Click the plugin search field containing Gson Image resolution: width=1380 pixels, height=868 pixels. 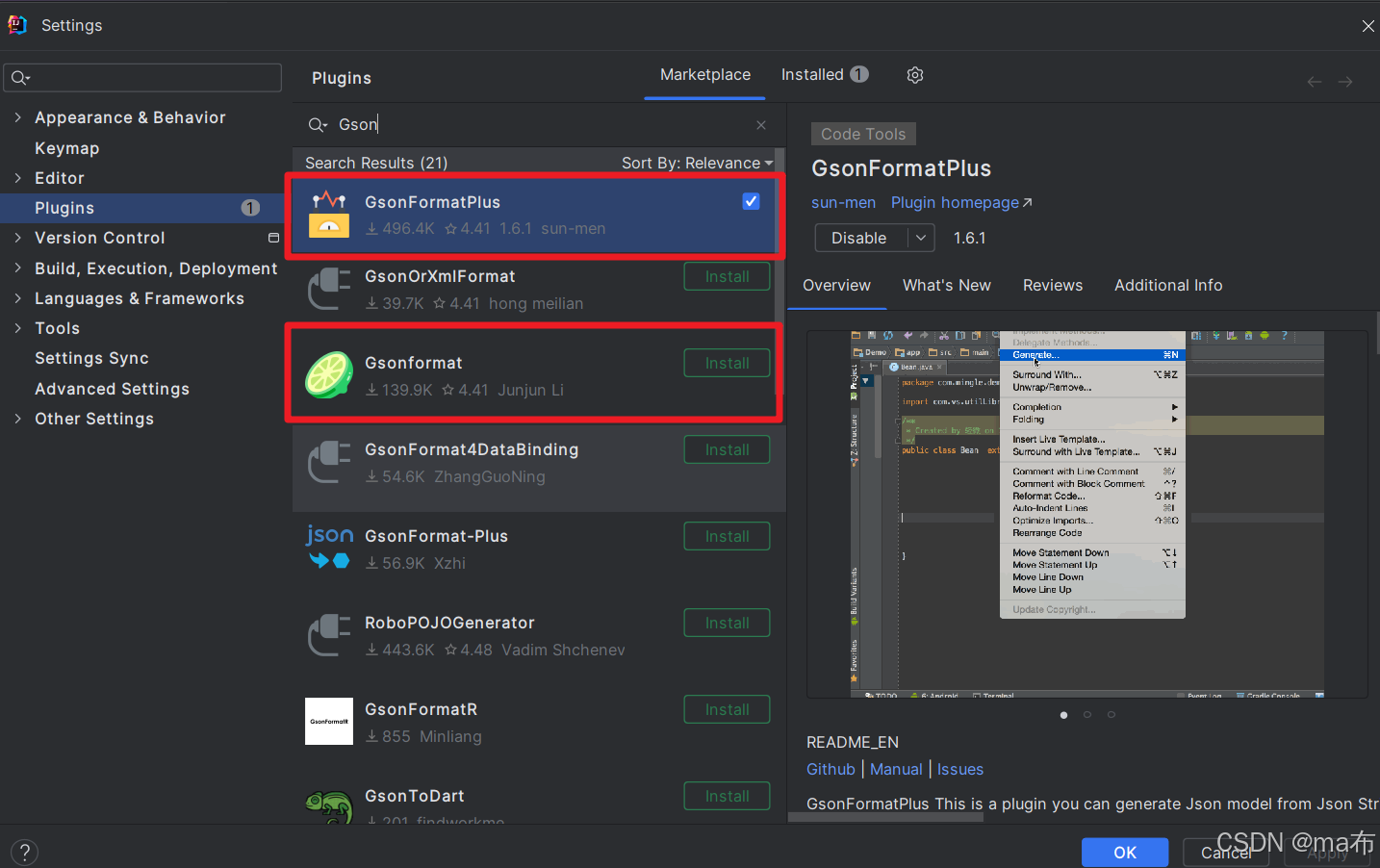[x=539, y=125]
